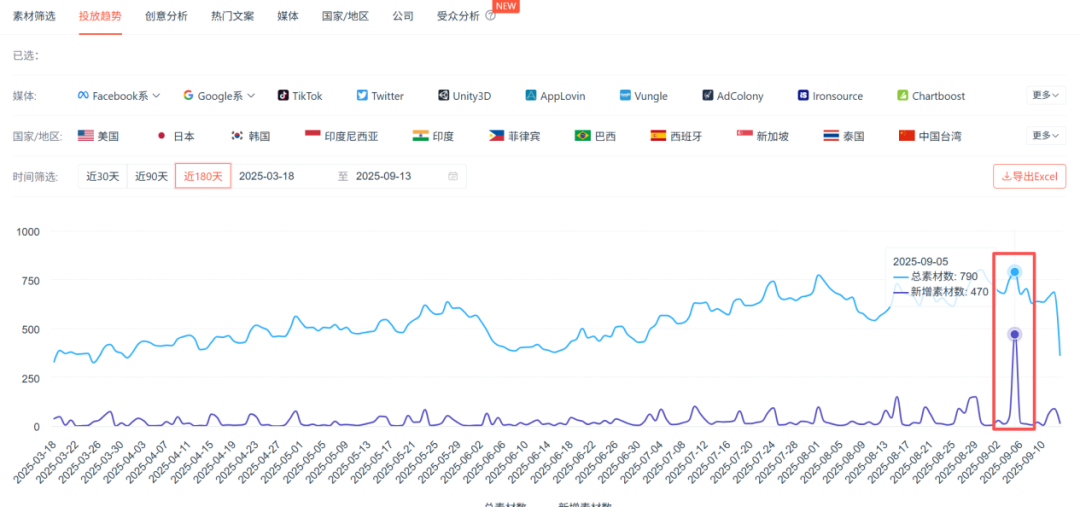1080x507 pixels.
Task: Edit the end date 2025-09-13 field
Action: tap(384, 176)
